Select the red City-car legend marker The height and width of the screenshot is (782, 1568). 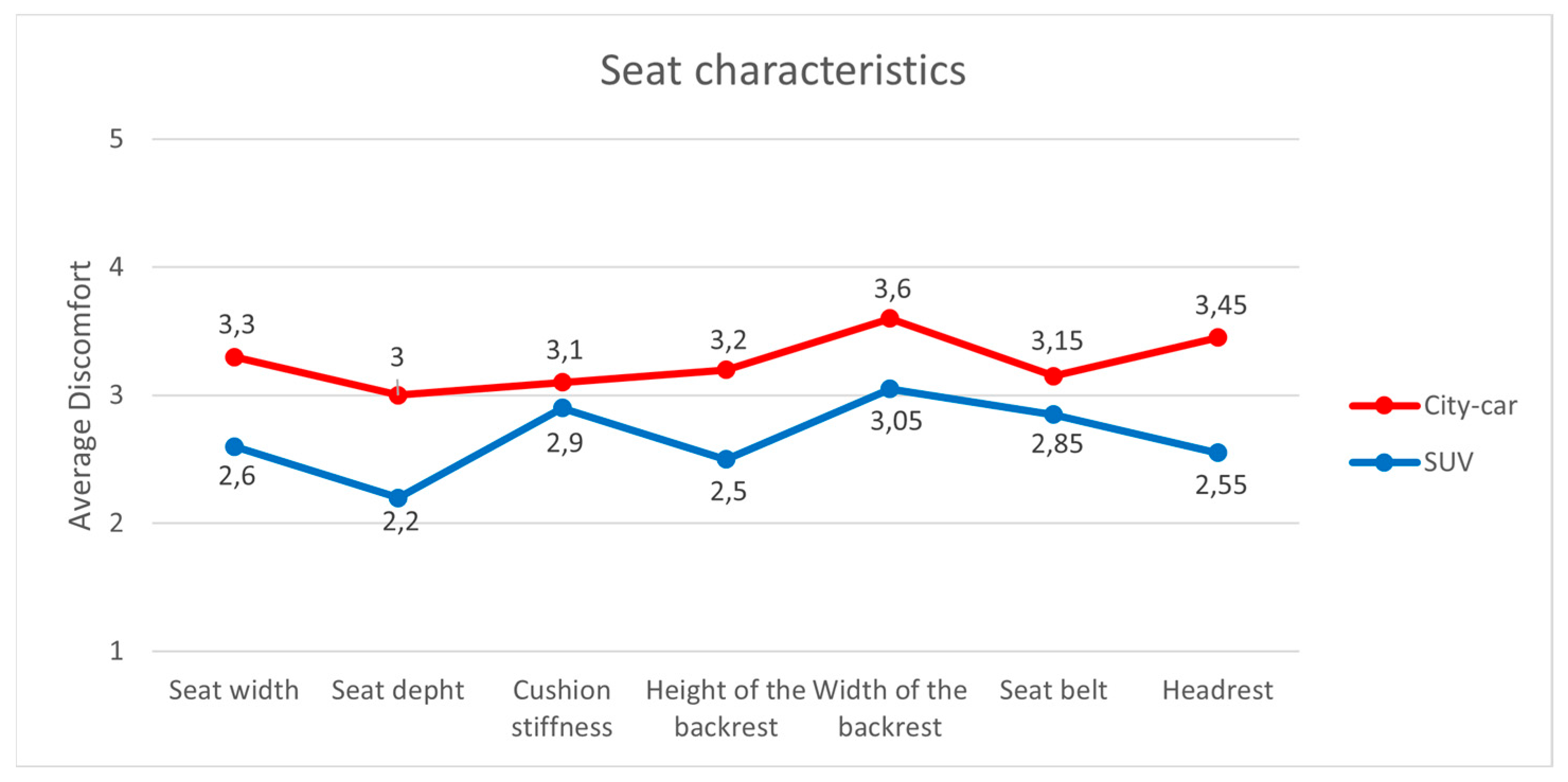tap(1384, 406)
